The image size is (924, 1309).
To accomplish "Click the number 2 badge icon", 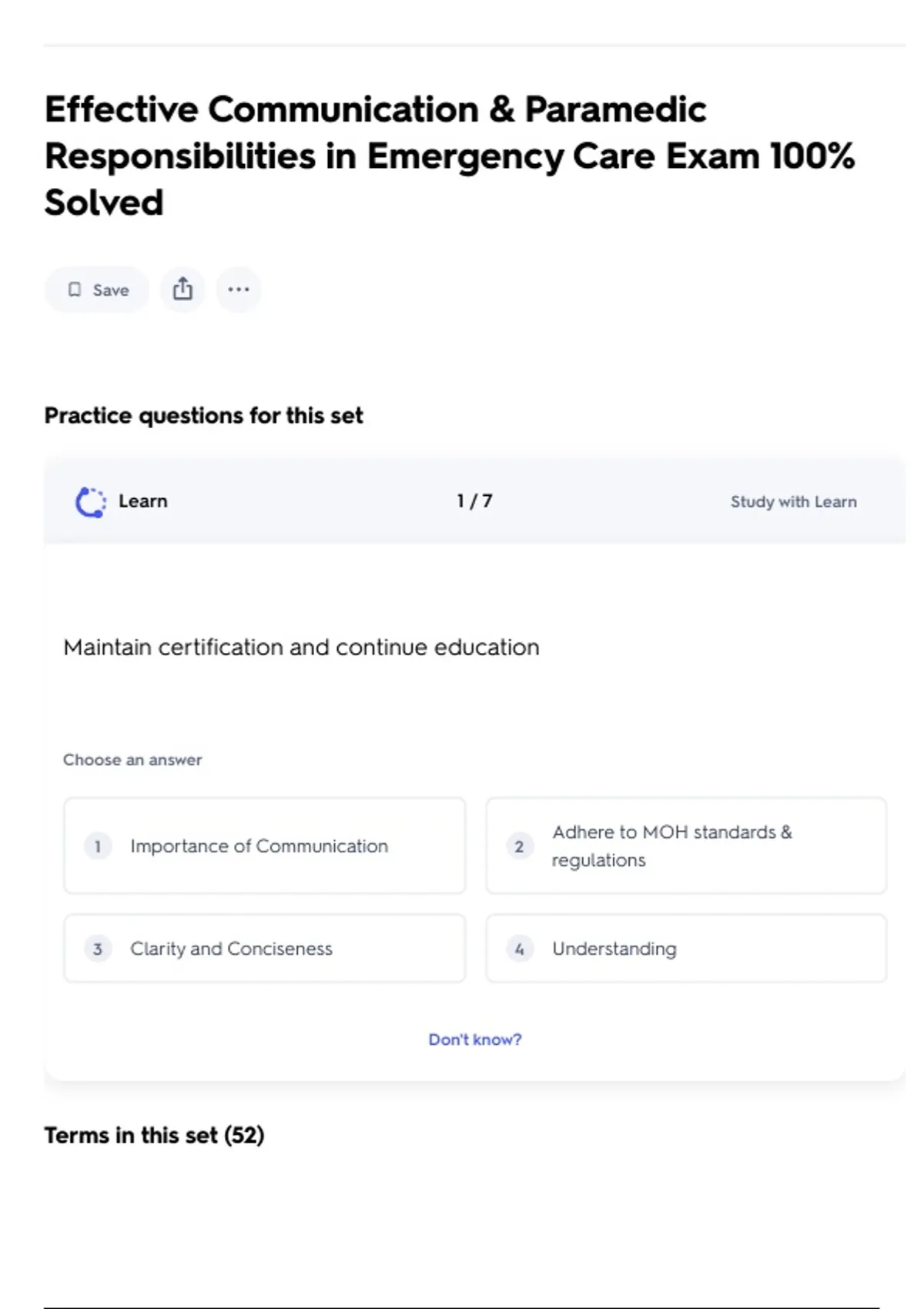I will [520, 846].
